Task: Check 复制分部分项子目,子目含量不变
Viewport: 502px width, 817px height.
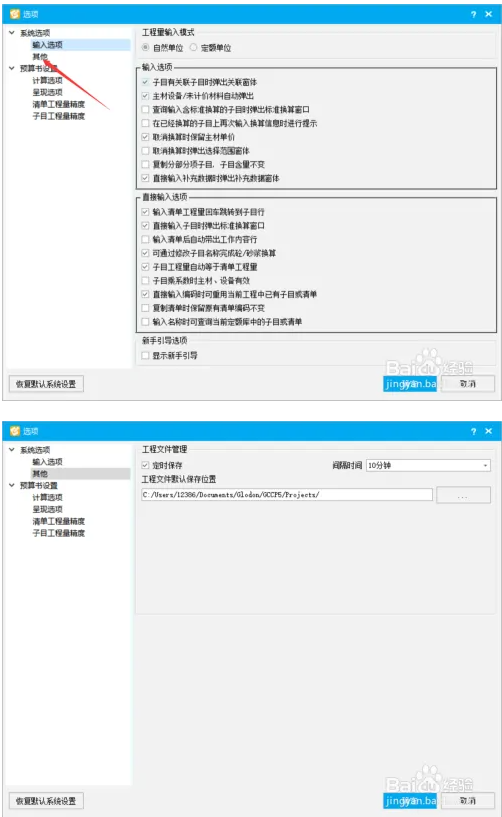Action: click(x=145, y=165)
